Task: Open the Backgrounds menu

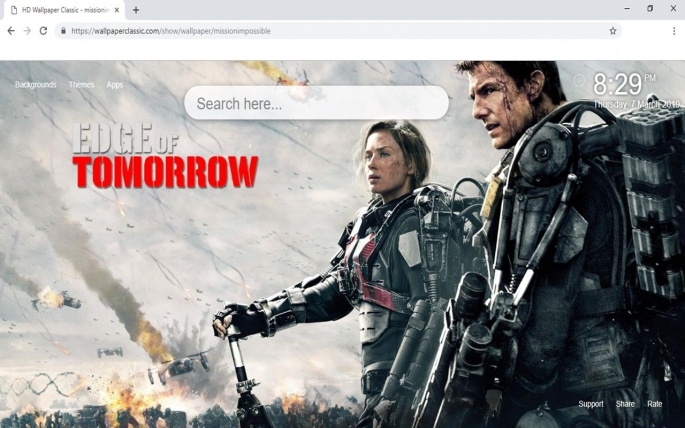Action: [x=35, y=85]
